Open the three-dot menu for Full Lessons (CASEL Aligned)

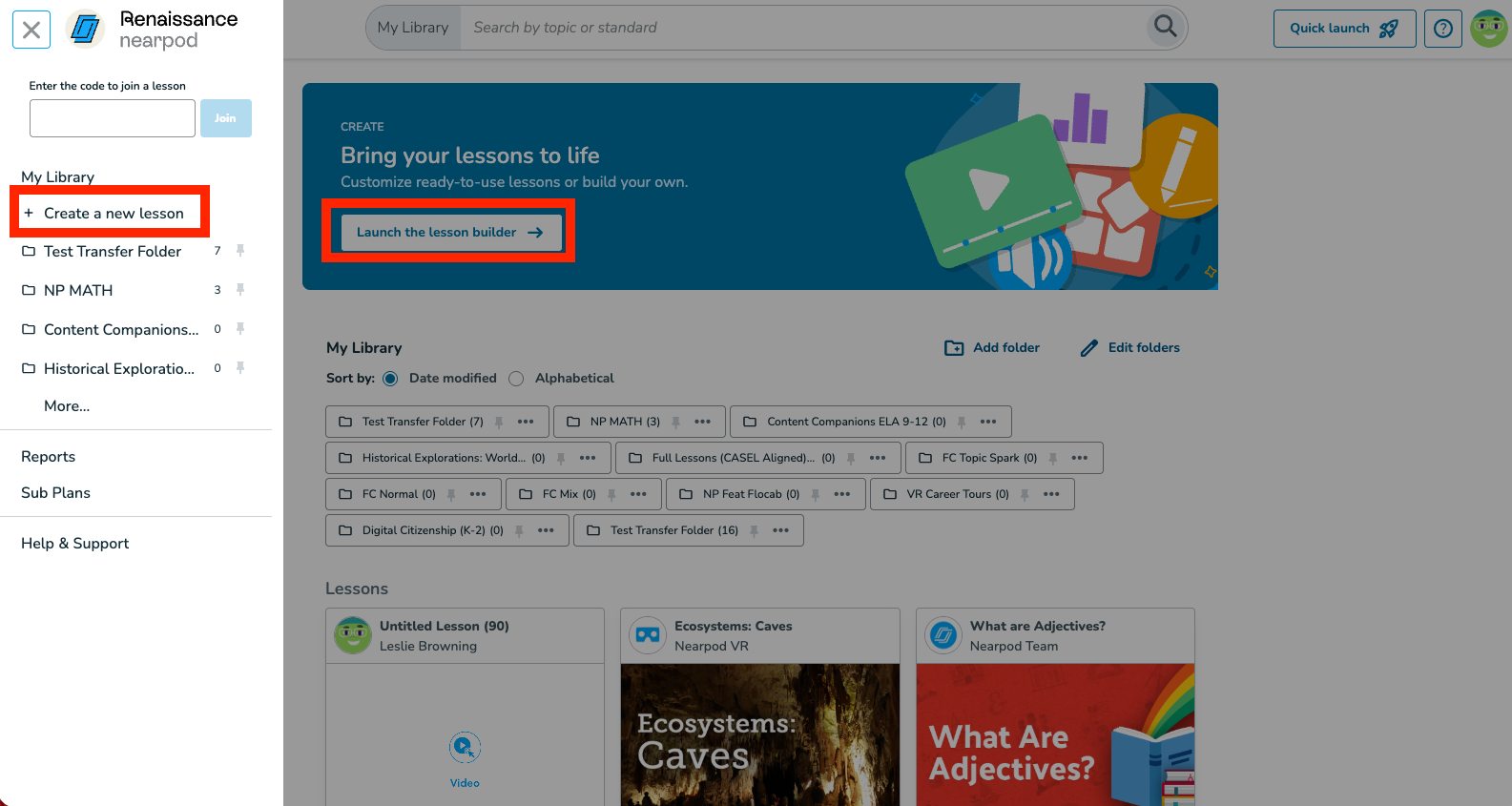(x=878, y=458)
